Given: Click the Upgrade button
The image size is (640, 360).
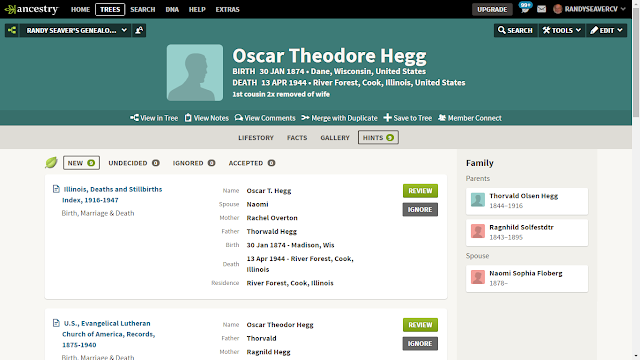Looking at the screenshot, I should point(492,9).
